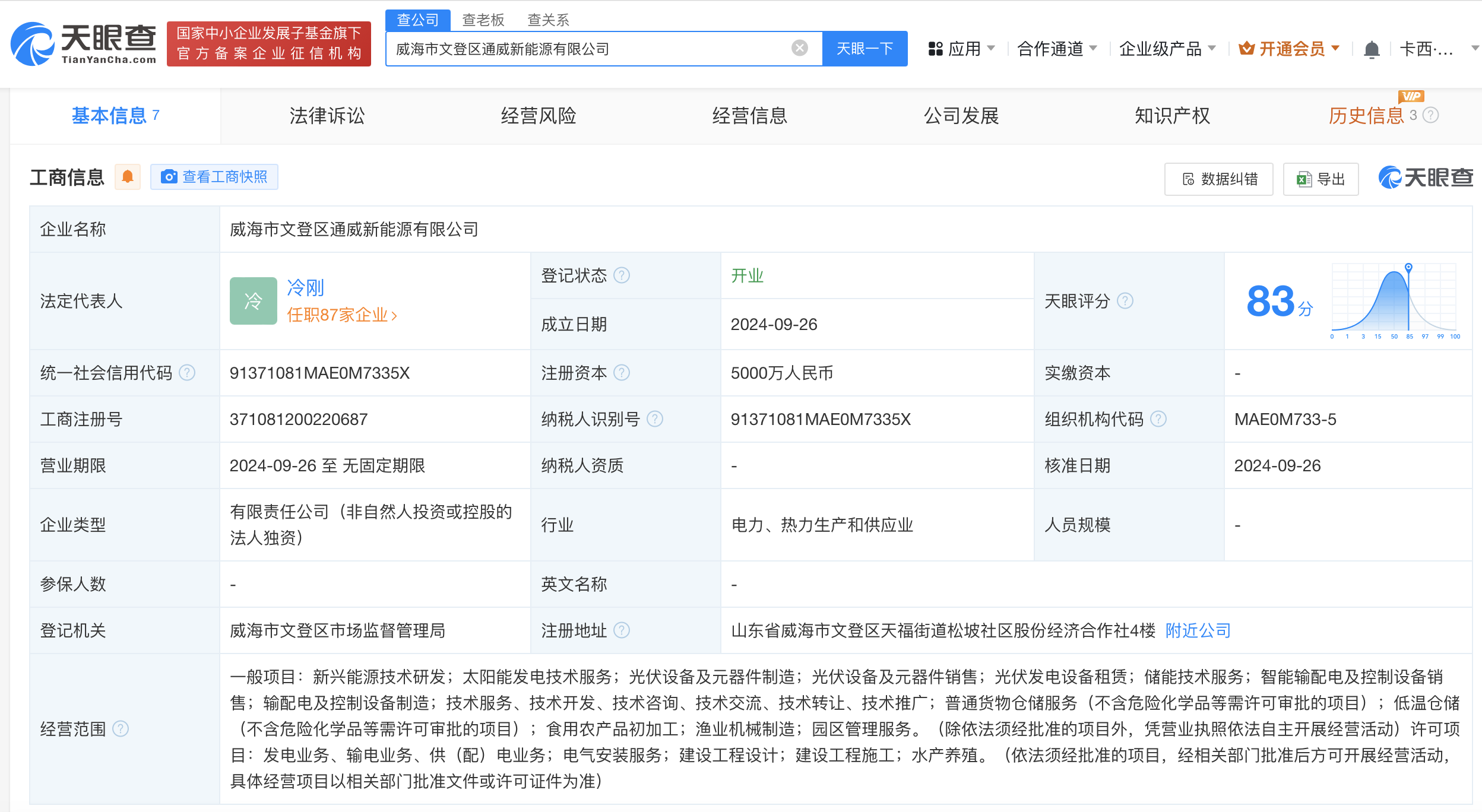Click the help icon beside 天眼评分
Viewport: 1482px width, 812px height.
tap(1125, 301)
